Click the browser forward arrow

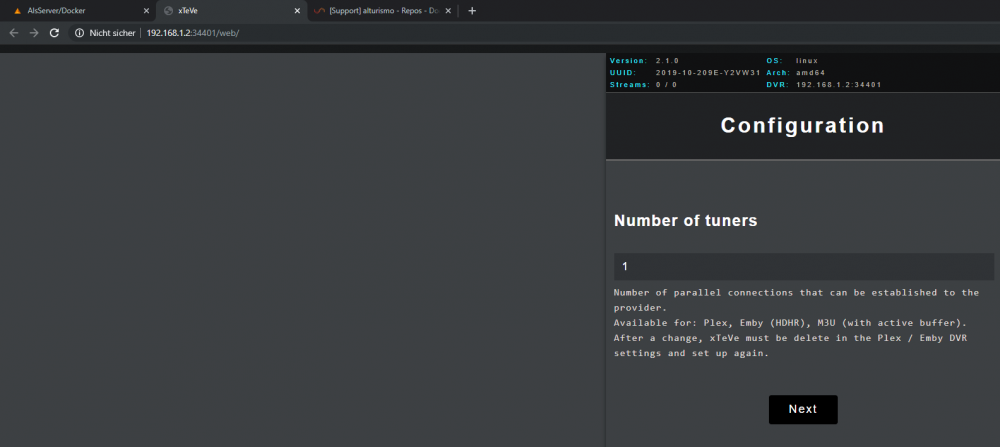point(34,33)
